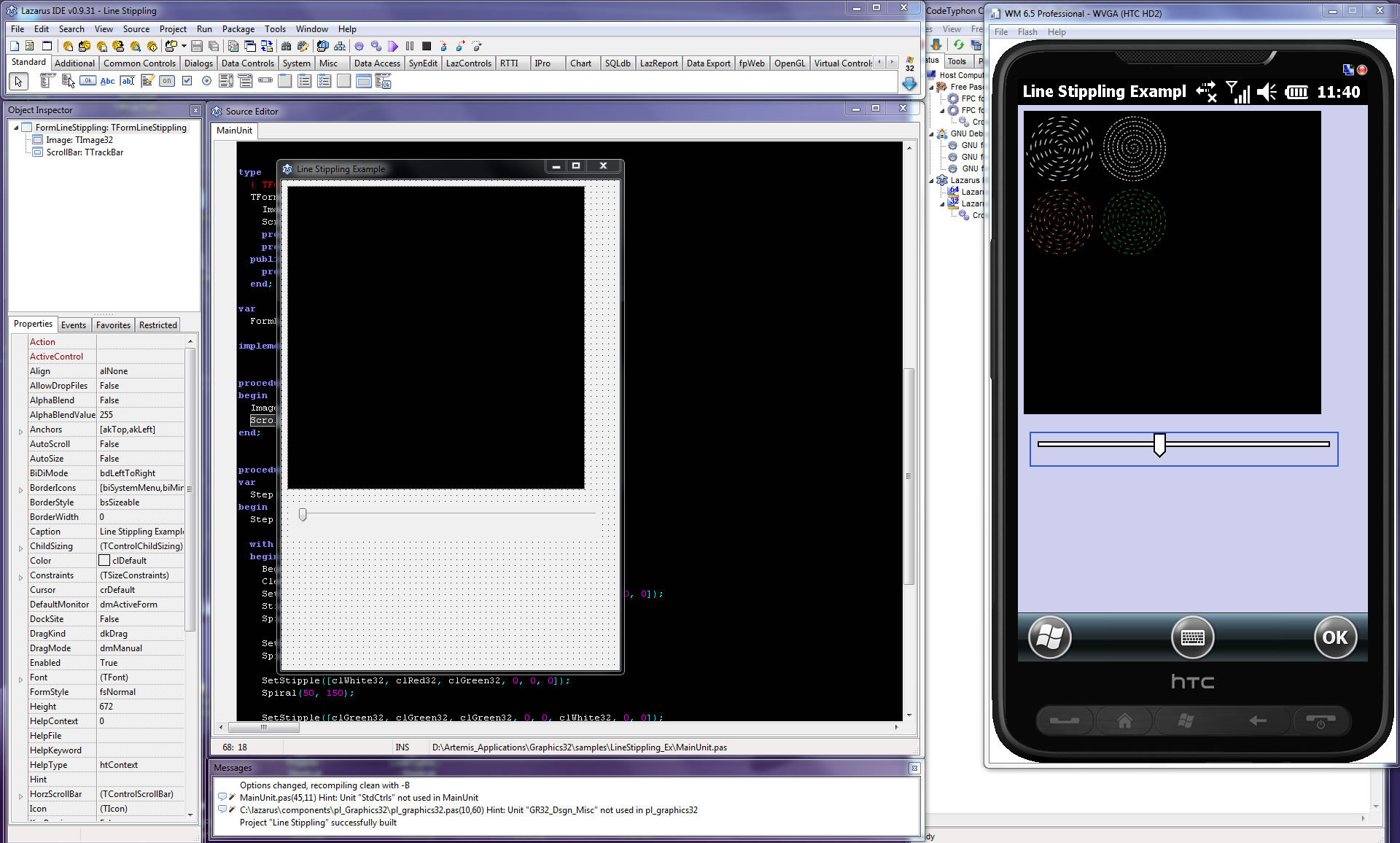The width and height of the screenshot is (1400, 843).
Task: Switch to the SynEdit palette tab
Action: pos(423,63)
